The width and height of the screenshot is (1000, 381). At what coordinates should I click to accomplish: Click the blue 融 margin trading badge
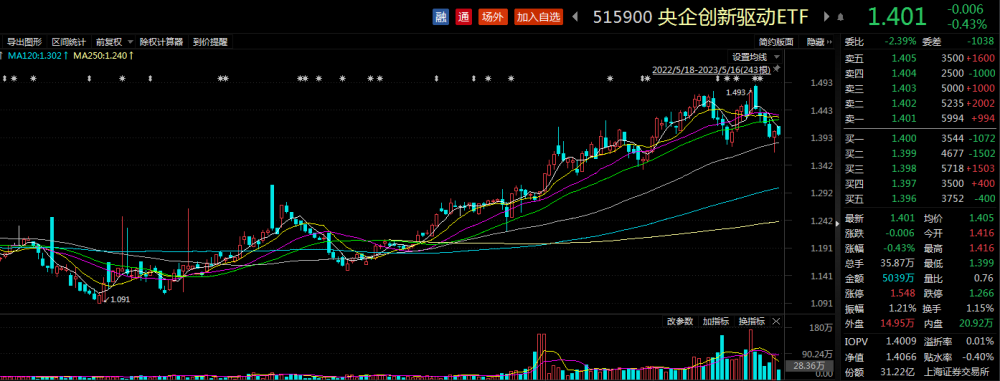(441, 17)
